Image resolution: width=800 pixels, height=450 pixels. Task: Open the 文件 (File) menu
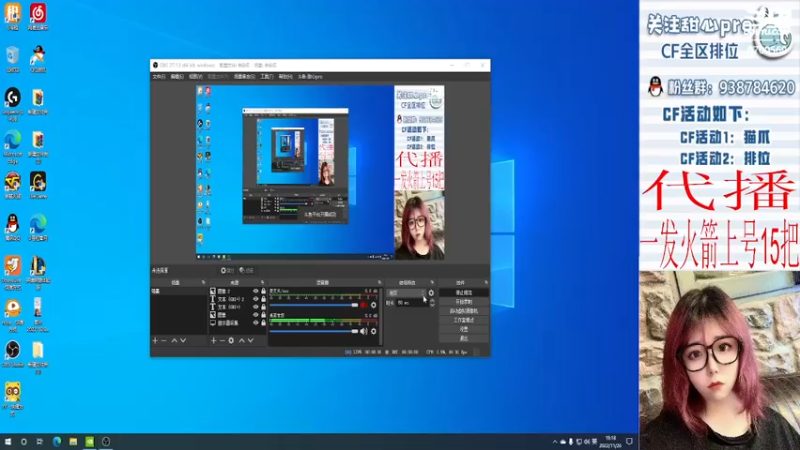159,77
